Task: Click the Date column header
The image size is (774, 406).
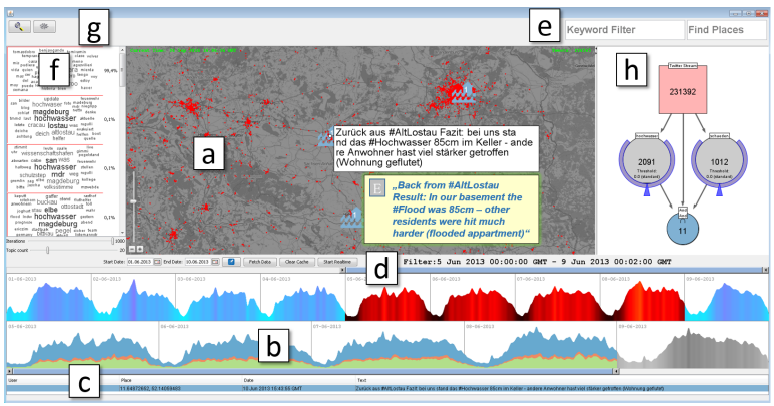Action: (x=299, y=380)
